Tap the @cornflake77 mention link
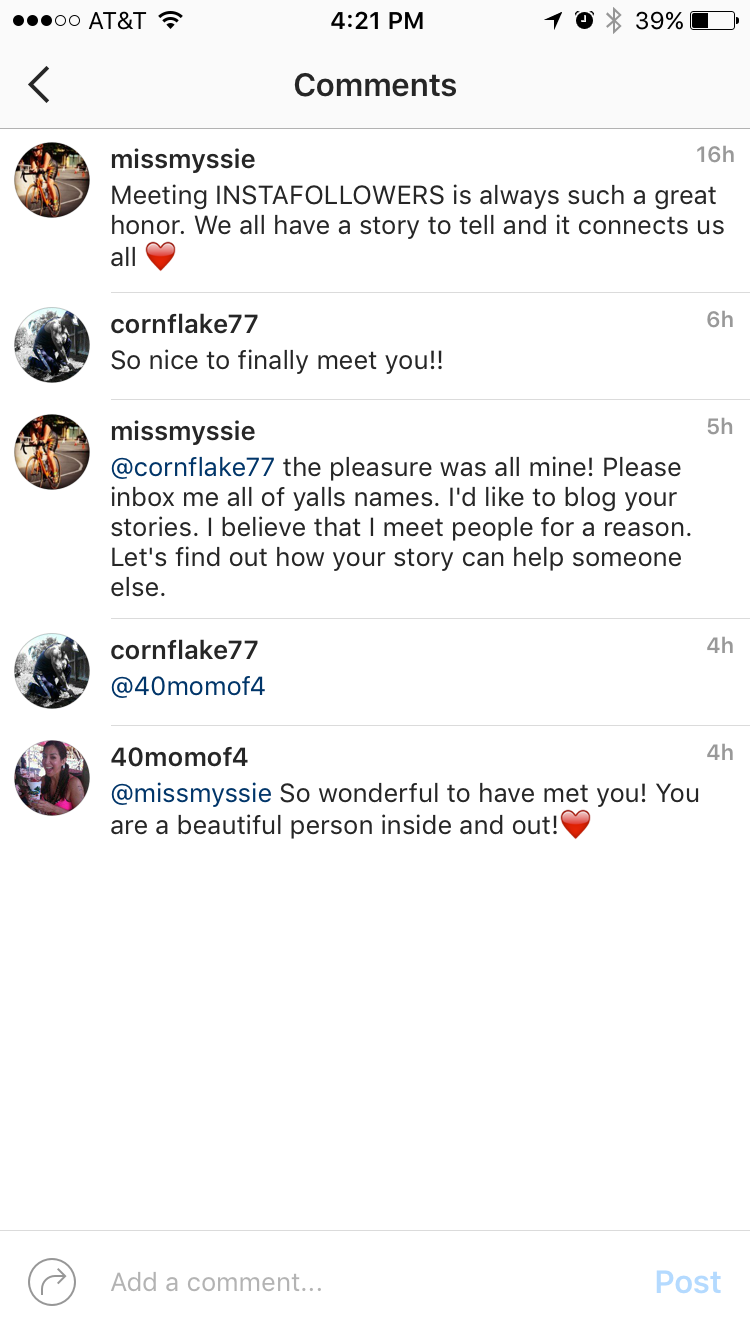The width and height of the screenshot is (750, 1334). tap(193, 467)
